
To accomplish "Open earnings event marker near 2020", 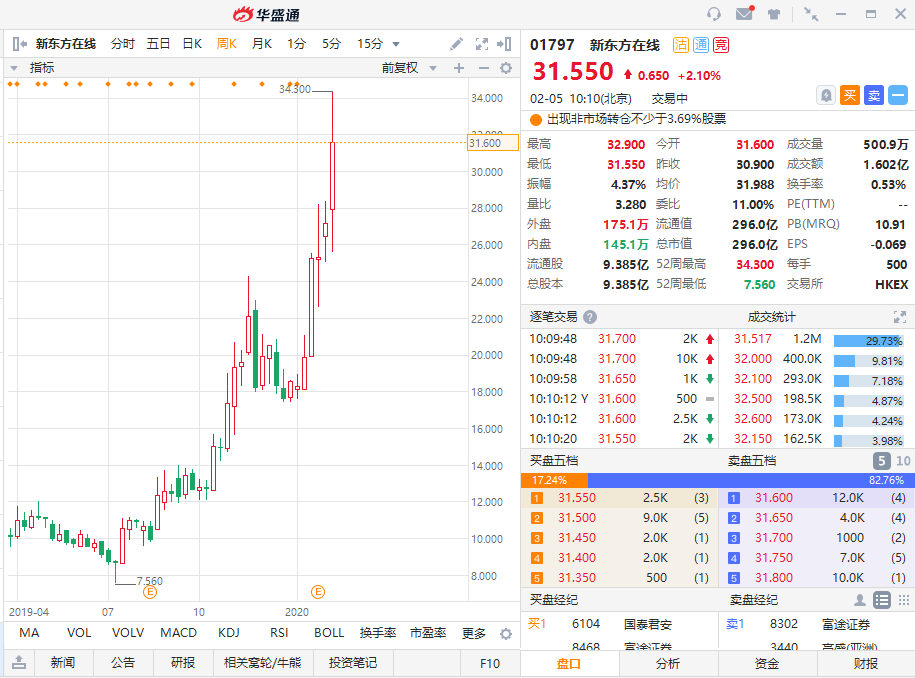I will 318,592.
